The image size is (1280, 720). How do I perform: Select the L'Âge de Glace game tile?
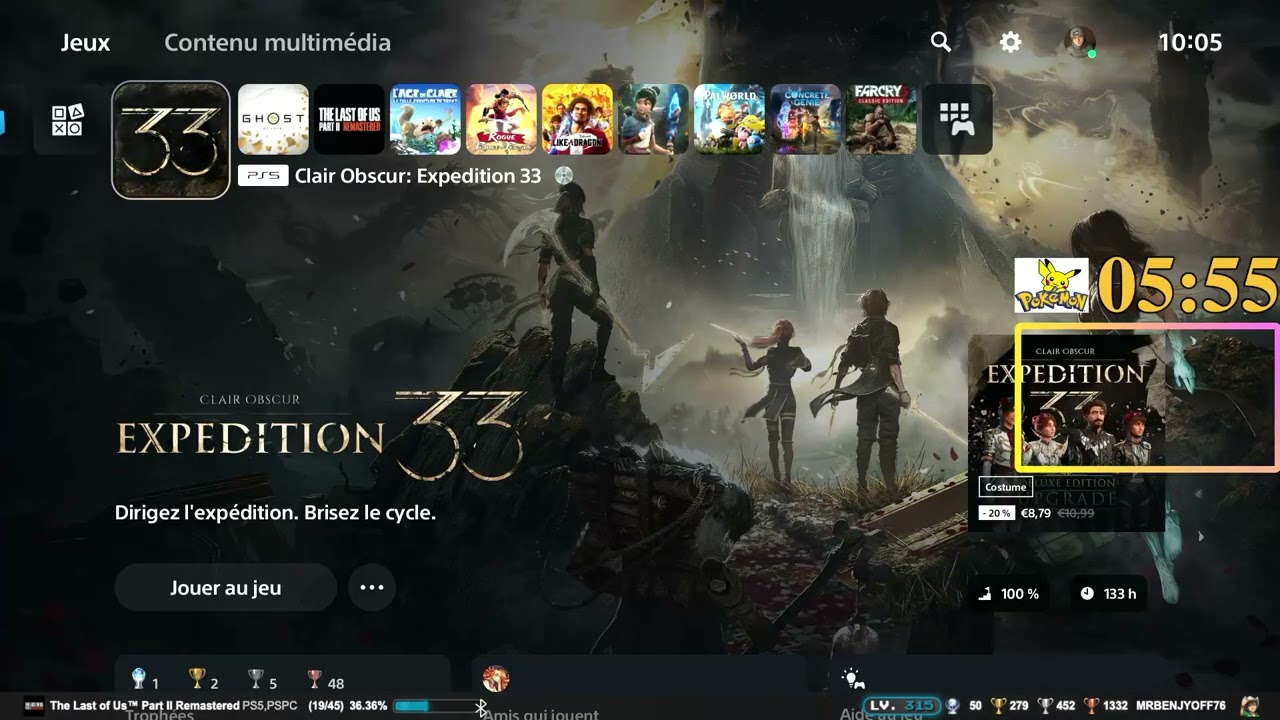[425, 119]
